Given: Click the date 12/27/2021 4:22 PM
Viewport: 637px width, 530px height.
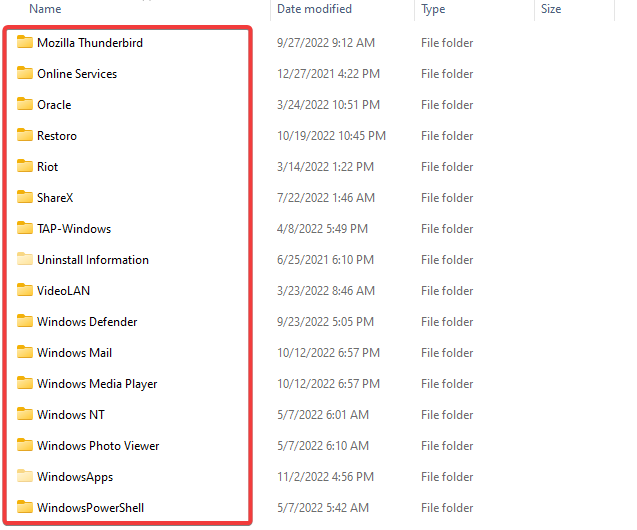Looking at the screenshot, I should coord(328,74).
